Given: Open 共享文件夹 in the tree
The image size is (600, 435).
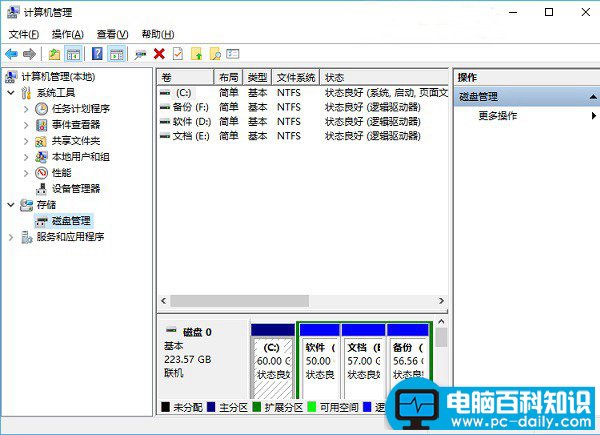Looking at the screenshot, I should tap(76, 141).
